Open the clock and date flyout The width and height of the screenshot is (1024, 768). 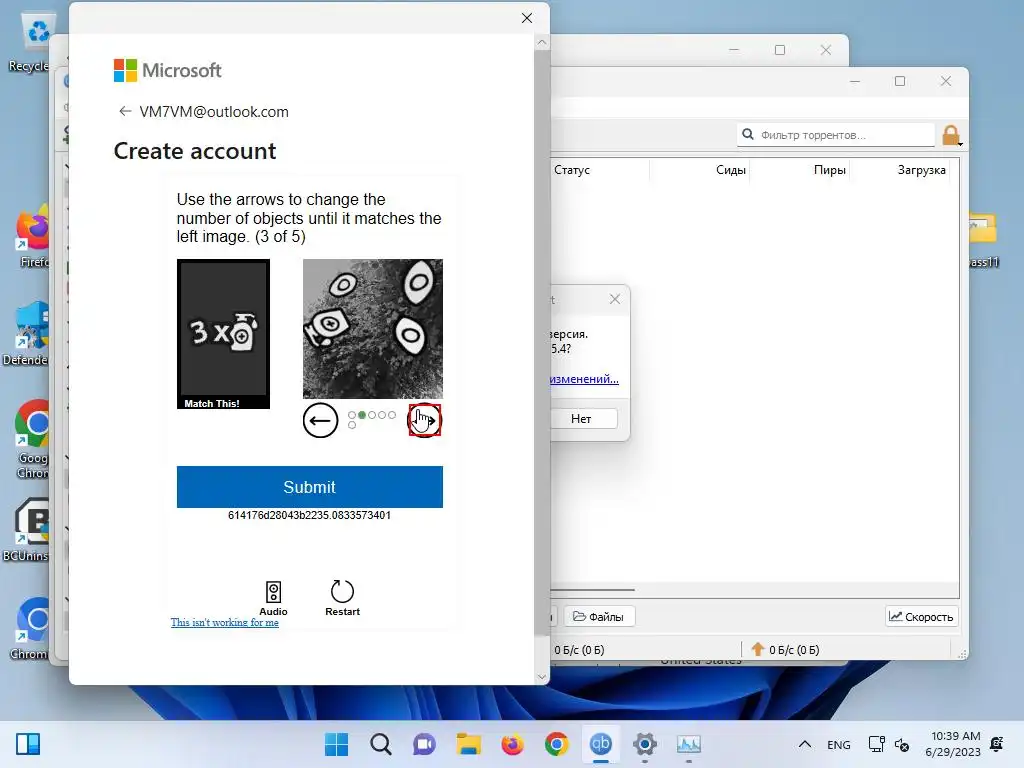coord(953,744)
